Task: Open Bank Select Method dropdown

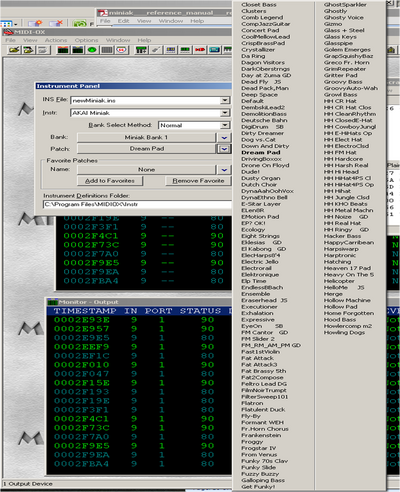Action: (225, 125)
